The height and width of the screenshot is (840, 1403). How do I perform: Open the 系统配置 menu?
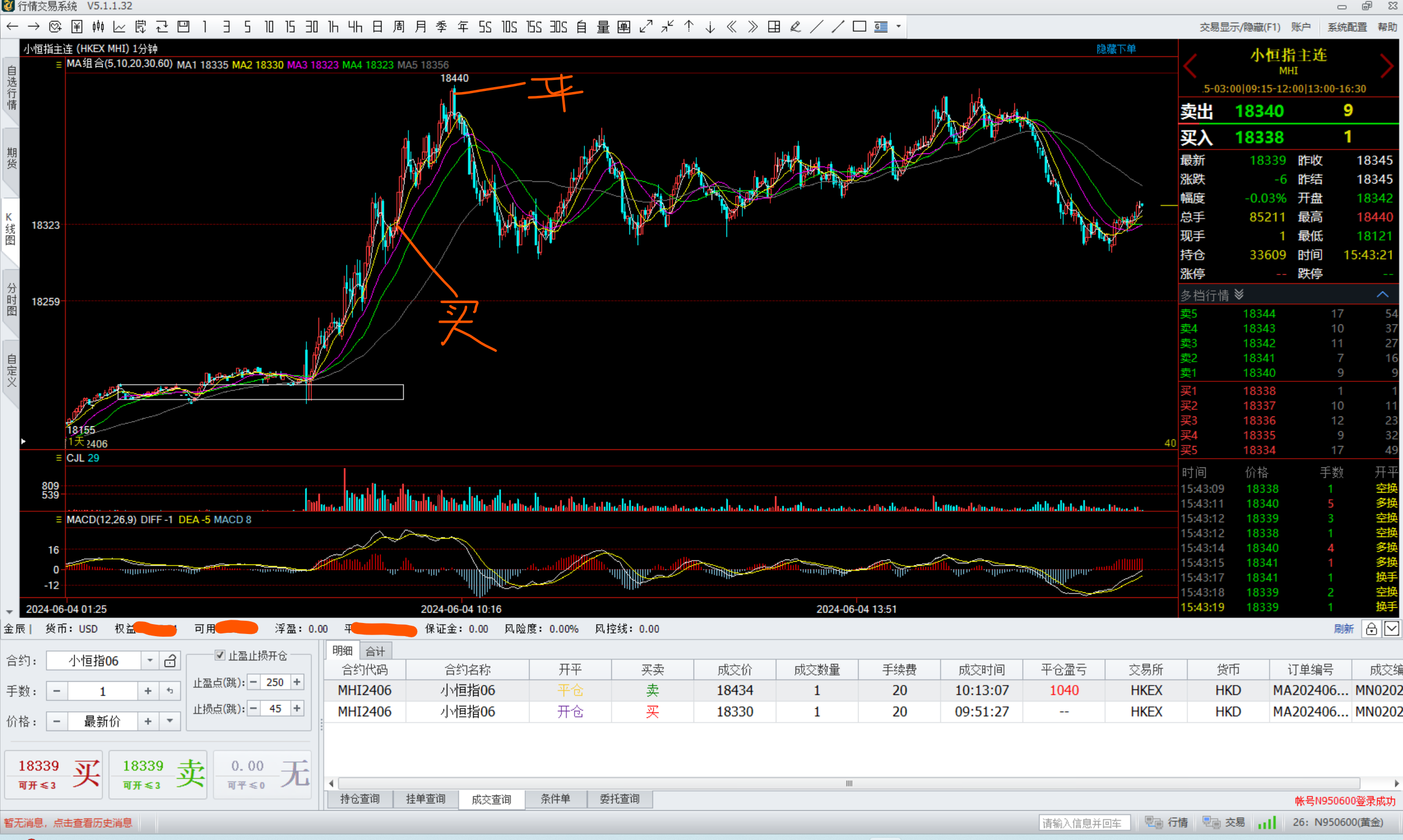click(1347, 27)
